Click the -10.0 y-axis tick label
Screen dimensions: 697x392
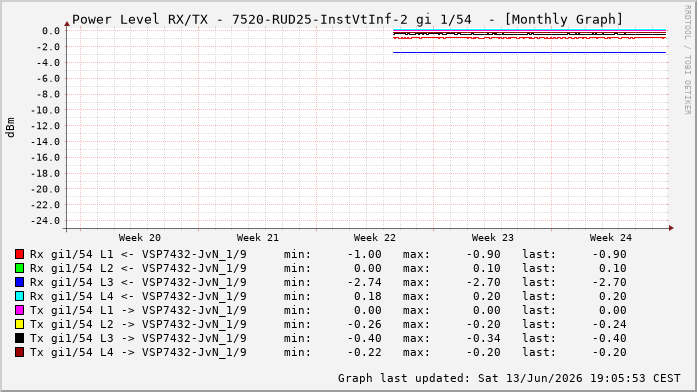coord(45,110)
